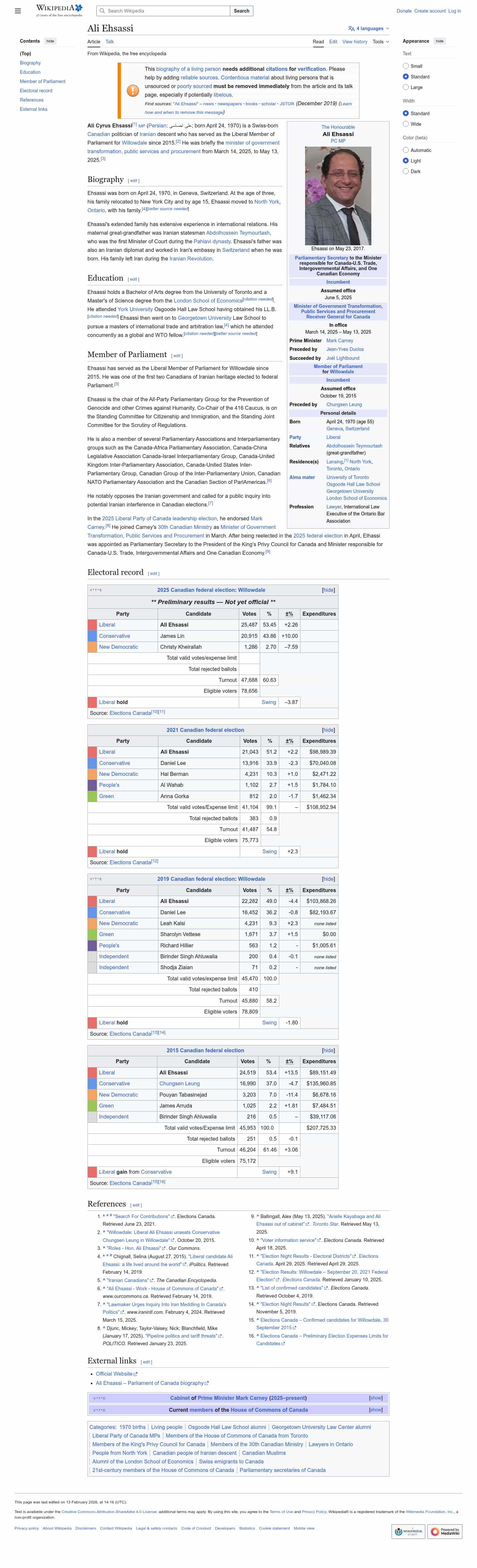The height and width of the screenshot is (1568, 477).
Task: Hide the 2021 Canadian federal election table
Action: point(328,730)
